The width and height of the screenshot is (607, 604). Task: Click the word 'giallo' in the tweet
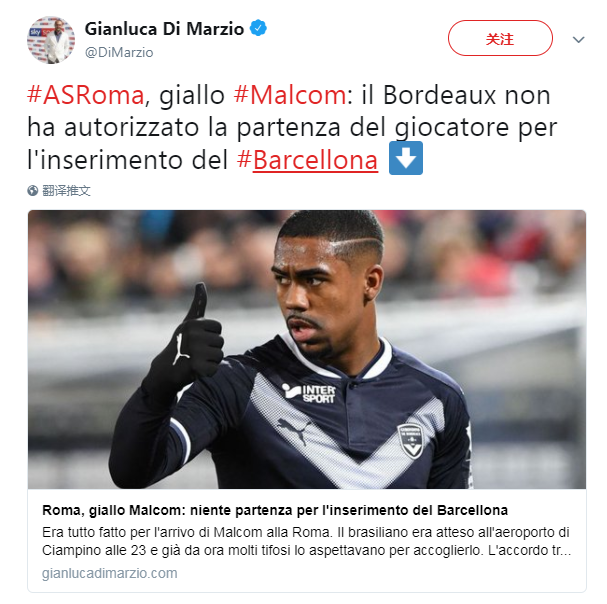tap(192, 96)
